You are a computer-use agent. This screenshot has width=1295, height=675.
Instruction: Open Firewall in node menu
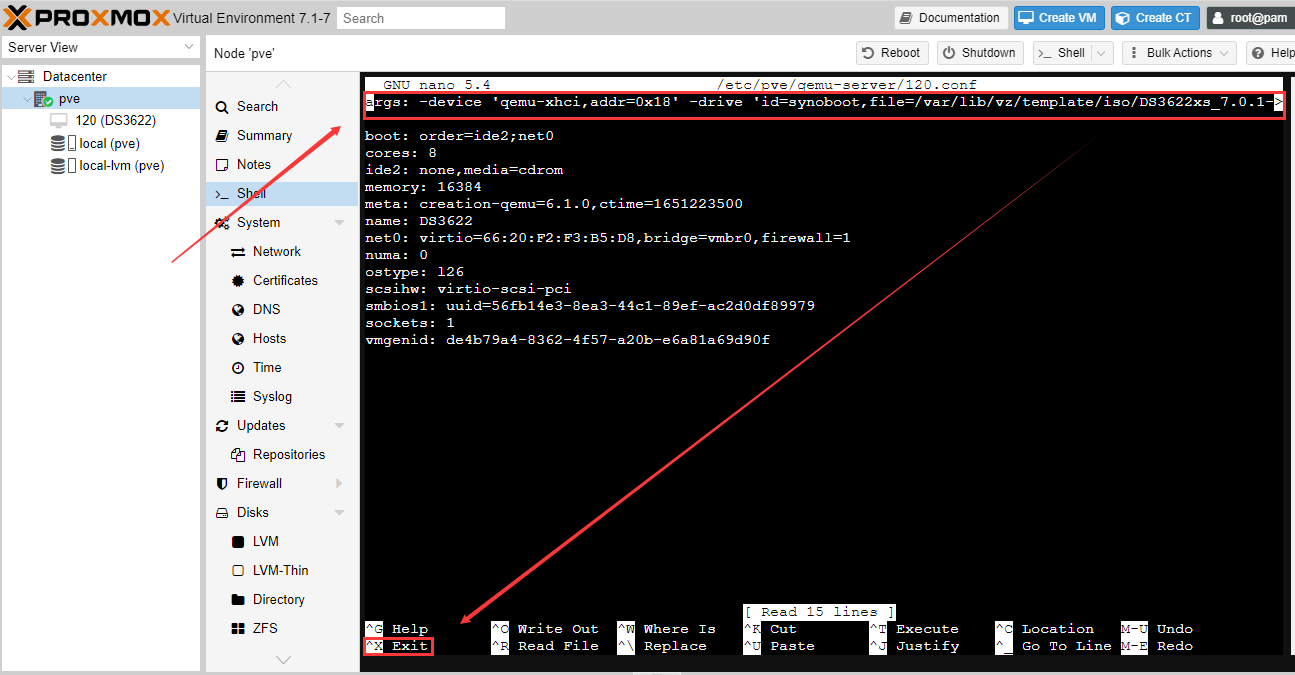click(259, 483)
